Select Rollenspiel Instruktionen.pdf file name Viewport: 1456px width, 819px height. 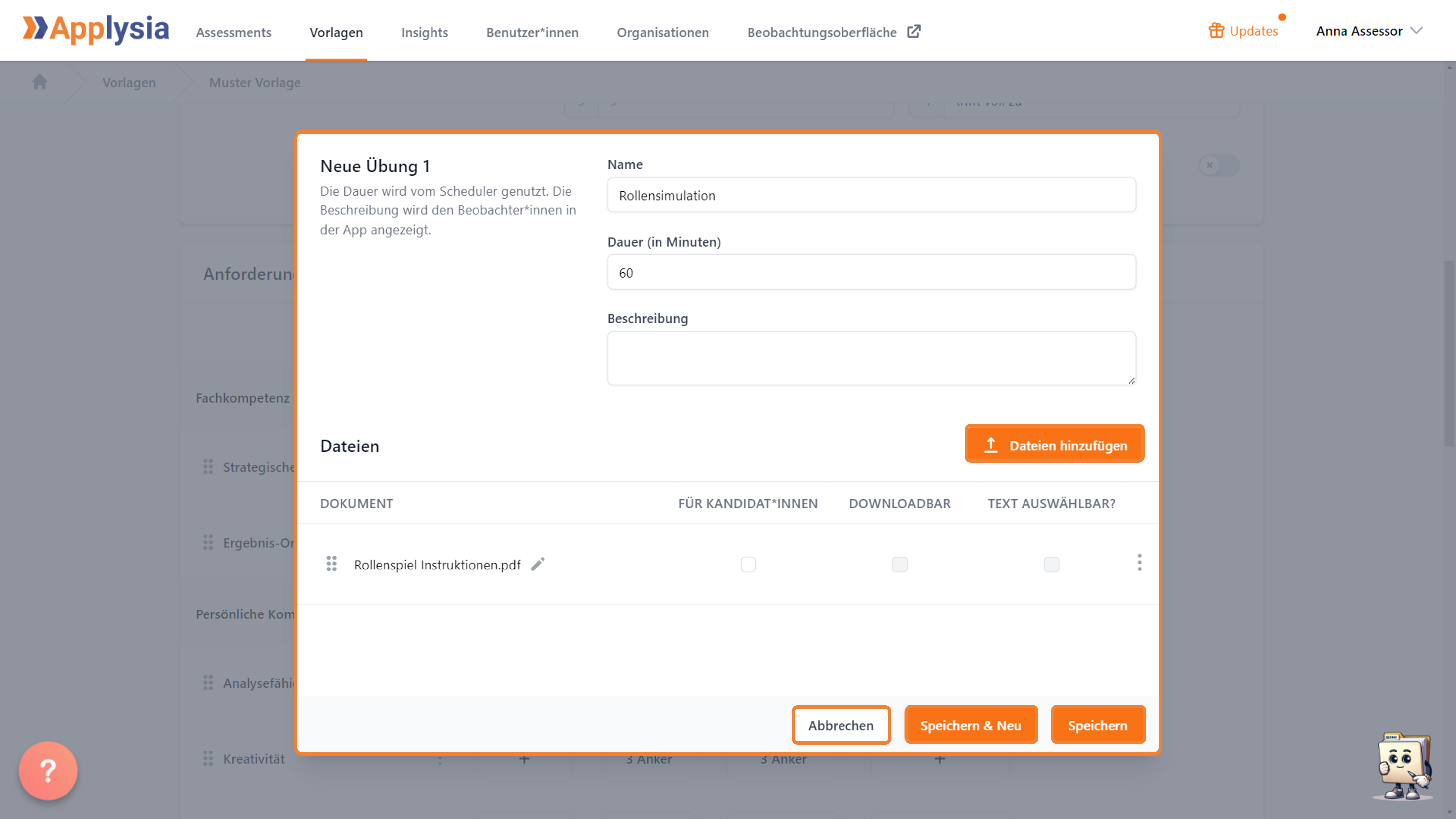(x=437, y=565)
